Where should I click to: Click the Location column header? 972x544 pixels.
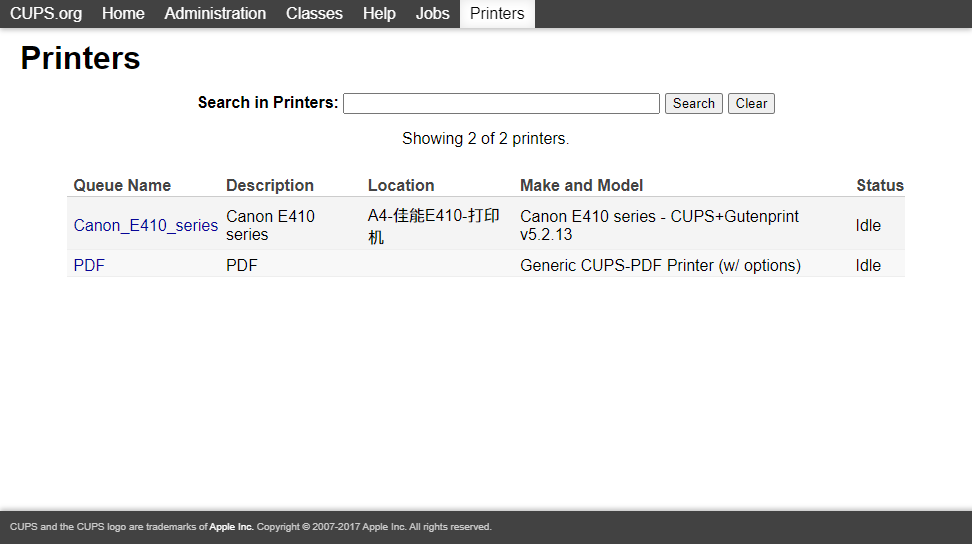(x=401, y=185)
